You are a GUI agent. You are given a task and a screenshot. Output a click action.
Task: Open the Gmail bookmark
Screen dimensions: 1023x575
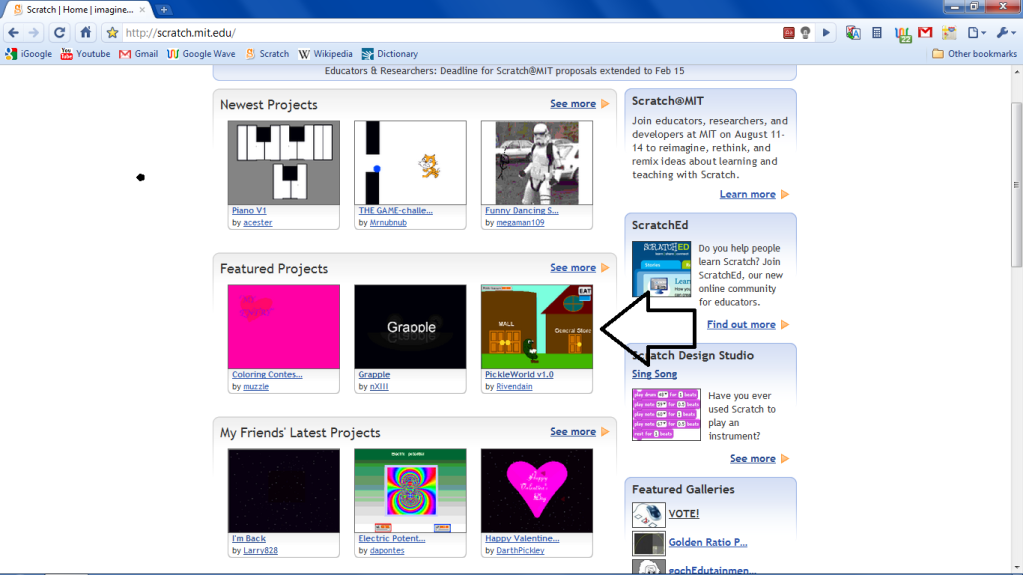[x=138, y=54]
